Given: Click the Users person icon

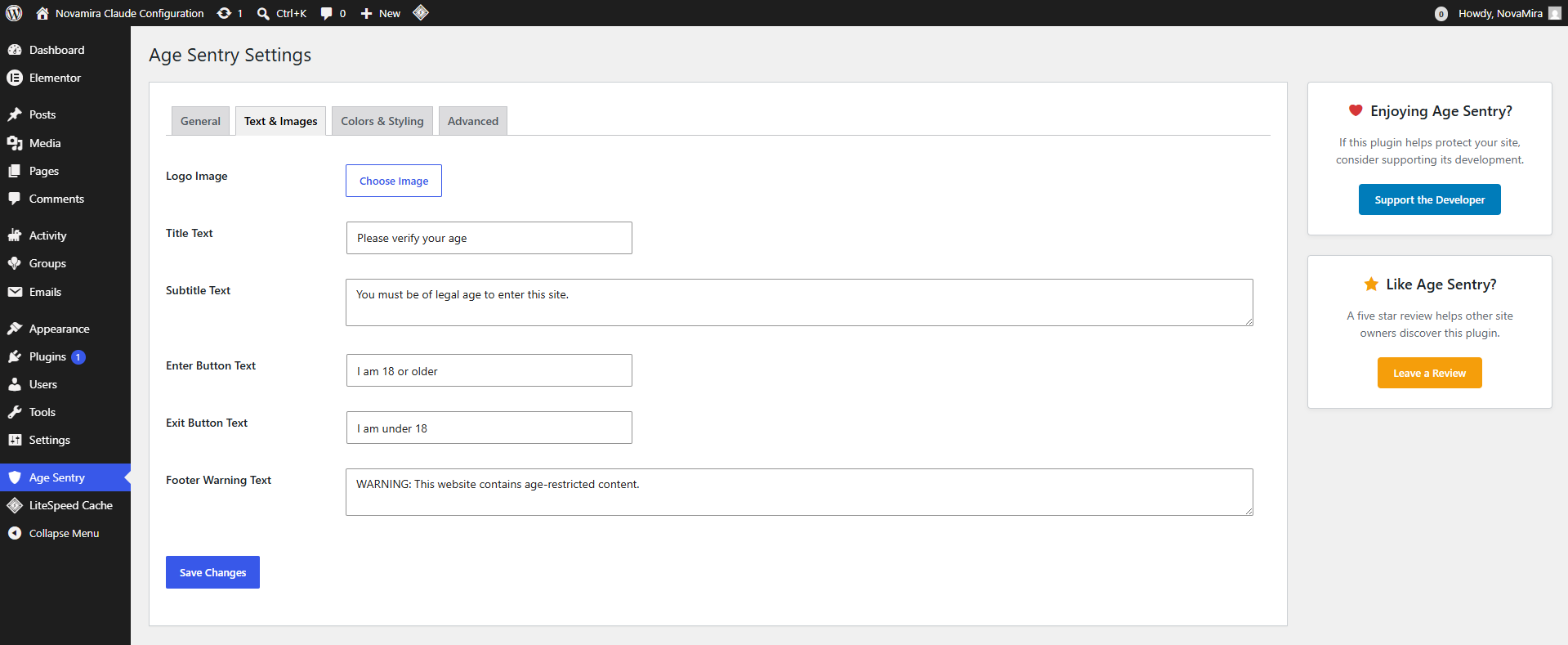Looking at the screenshot, I should tap(15, 384).
